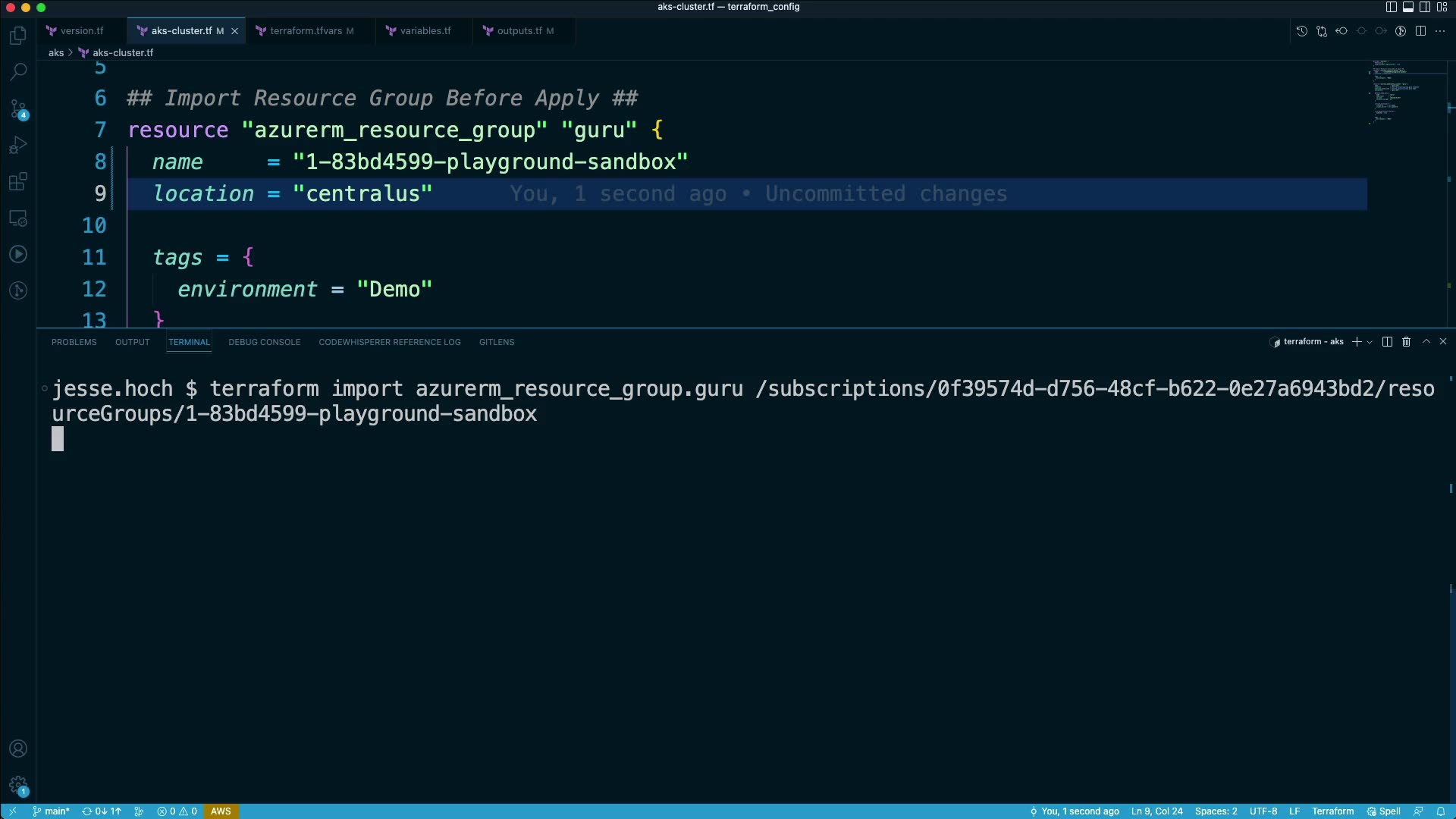
Task: Open the Run and Debug view
Action: [x=18, y=145]
